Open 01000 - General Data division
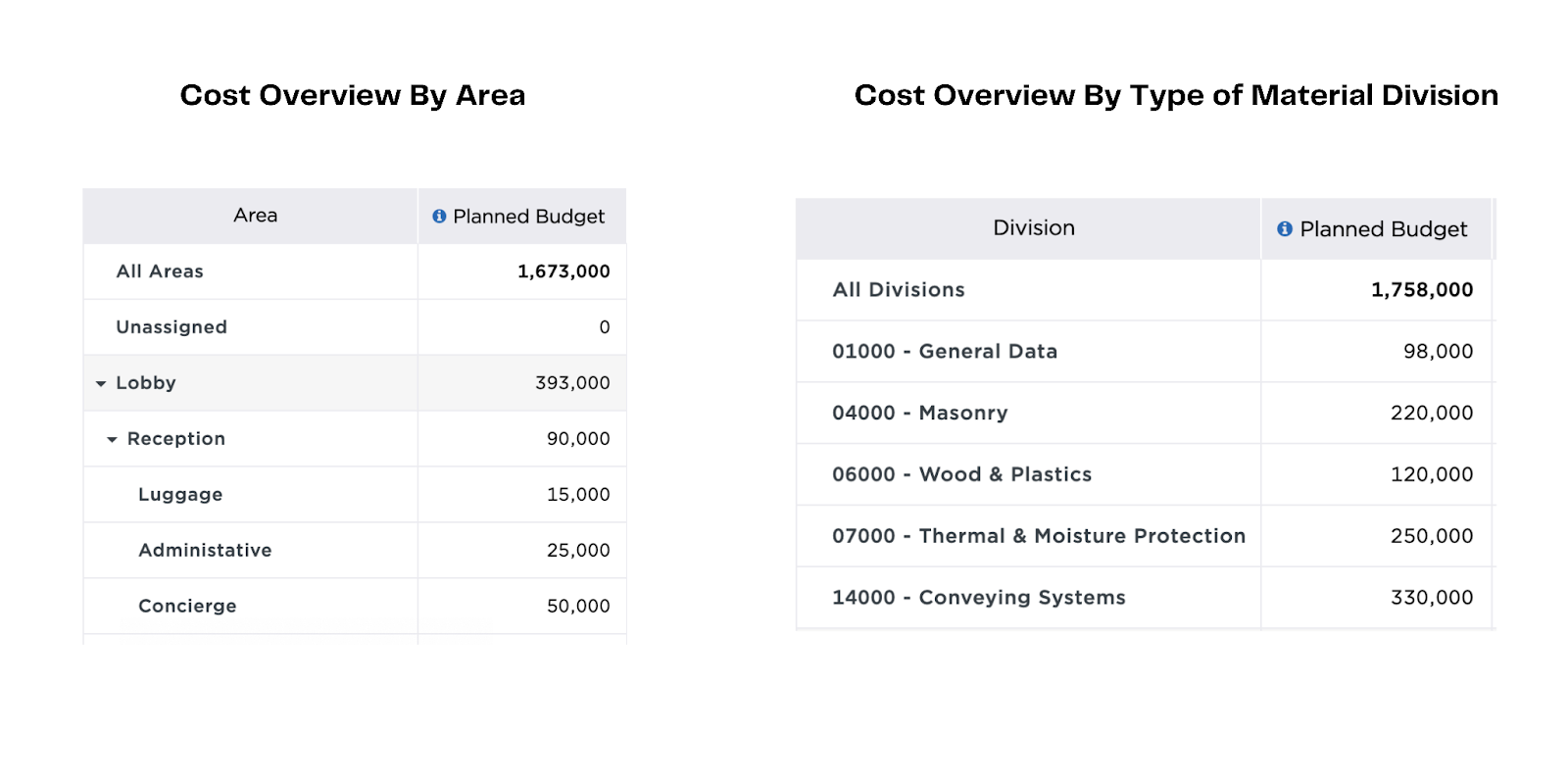 945,352
